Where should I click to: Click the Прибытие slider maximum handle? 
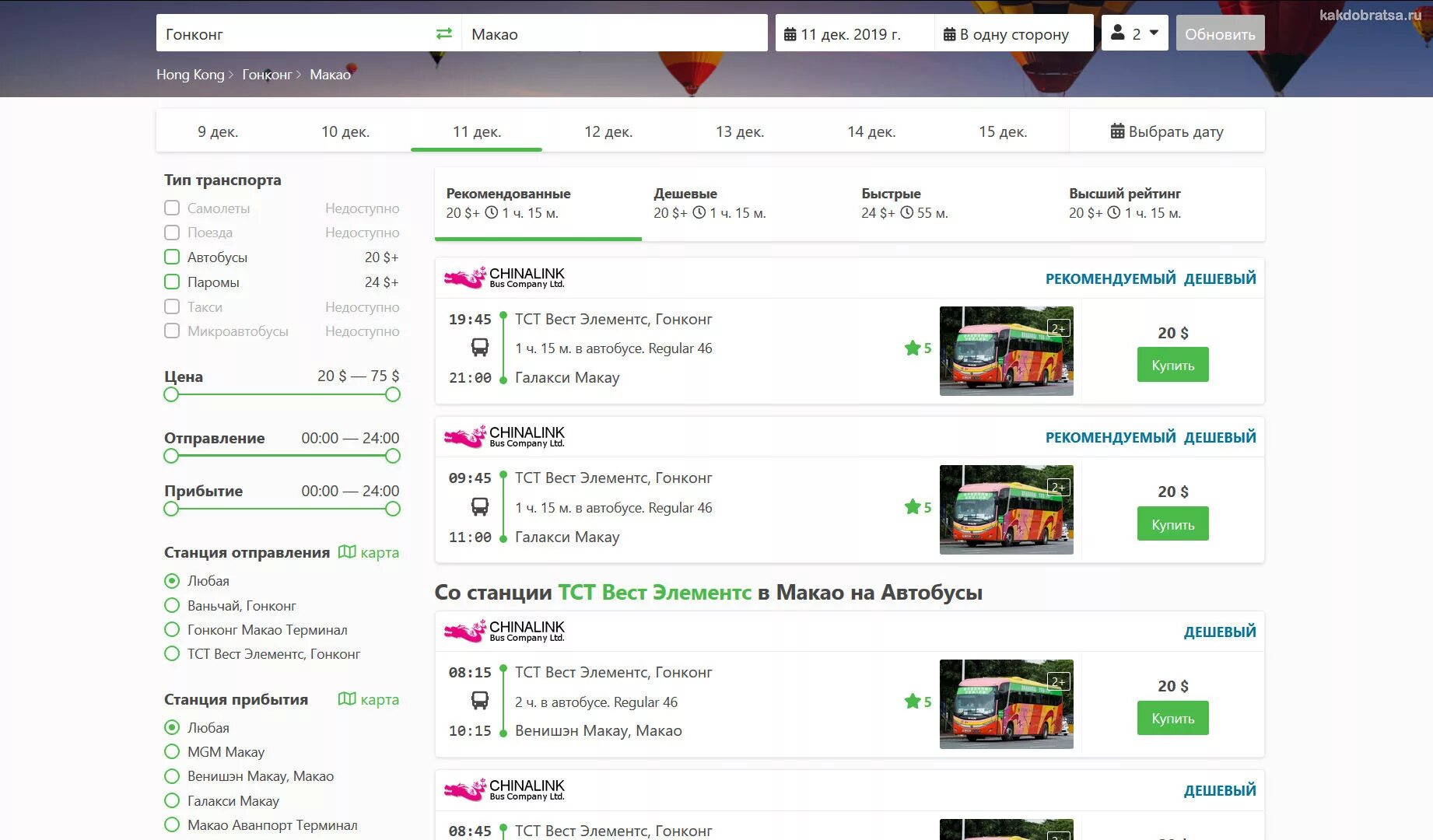(x=393, y=509)
